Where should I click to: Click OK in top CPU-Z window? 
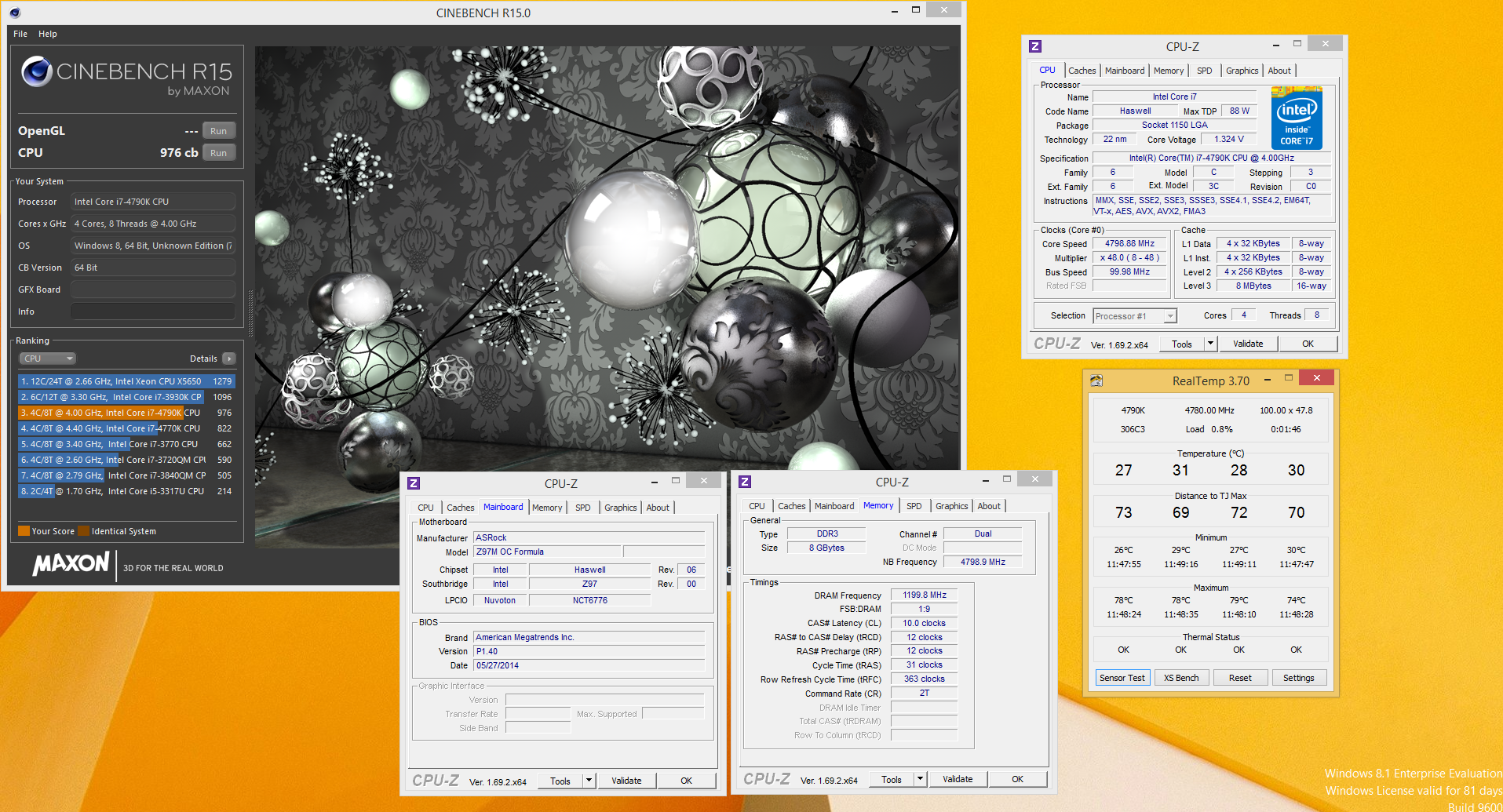click(x=1308, y=344)
